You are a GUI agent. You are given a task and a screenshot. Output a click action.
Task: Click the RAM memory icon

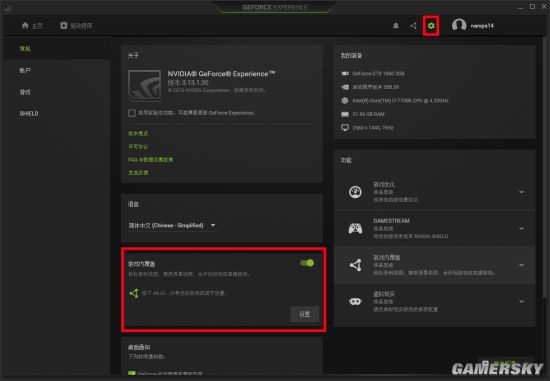click(345, 114)
